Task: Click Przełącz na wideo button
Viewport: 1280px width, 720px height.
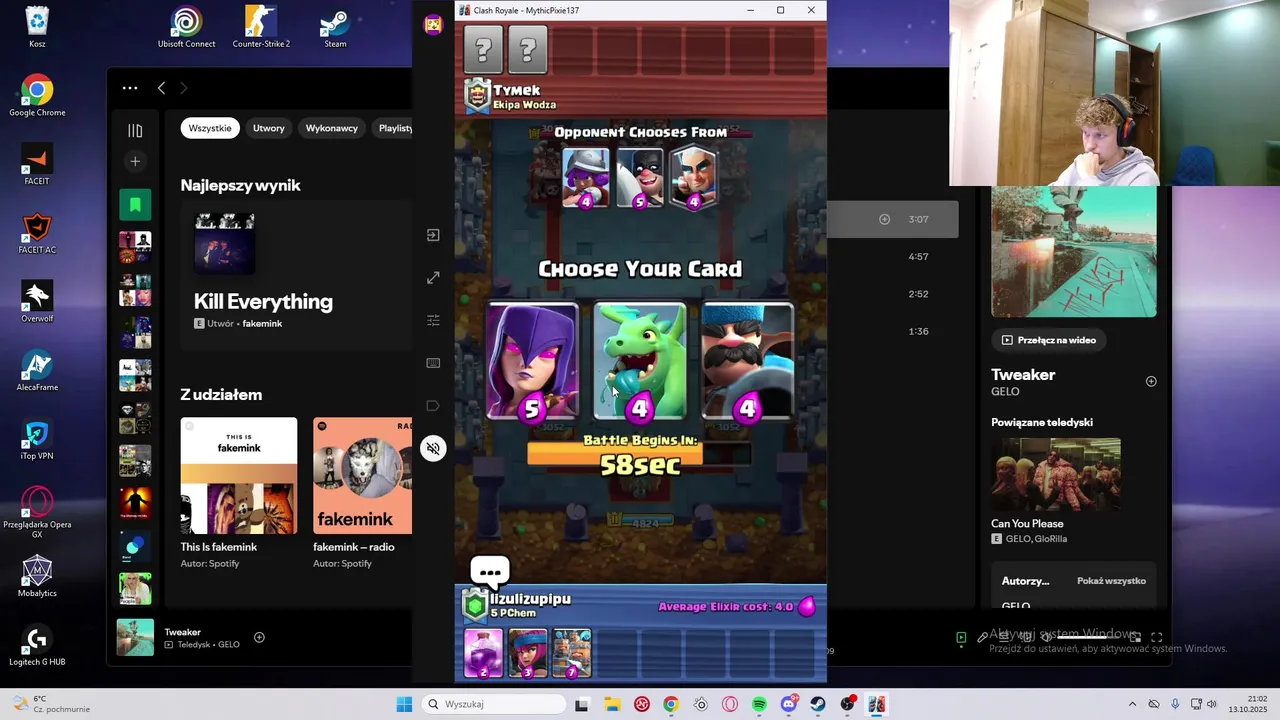Action: [1049, 340]
